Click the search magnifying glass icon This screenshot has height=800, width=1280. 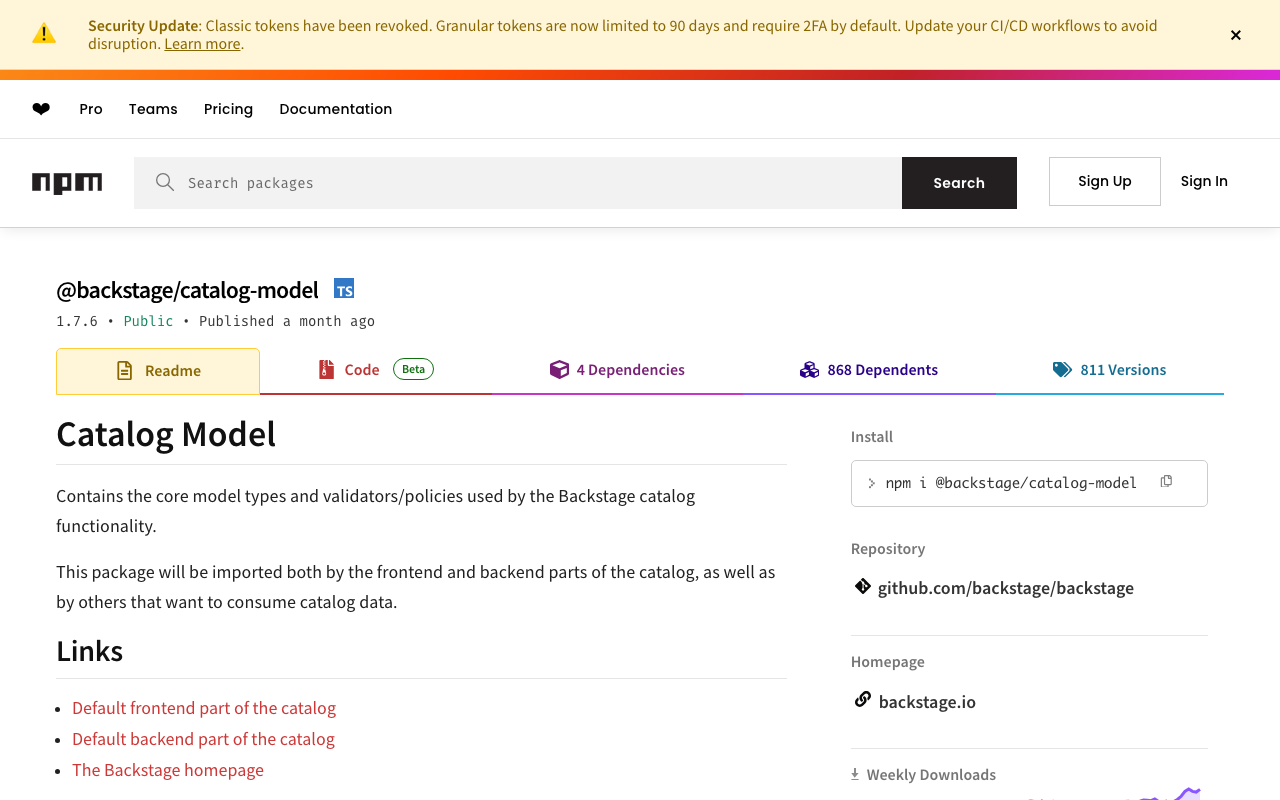tap(163, 182)
